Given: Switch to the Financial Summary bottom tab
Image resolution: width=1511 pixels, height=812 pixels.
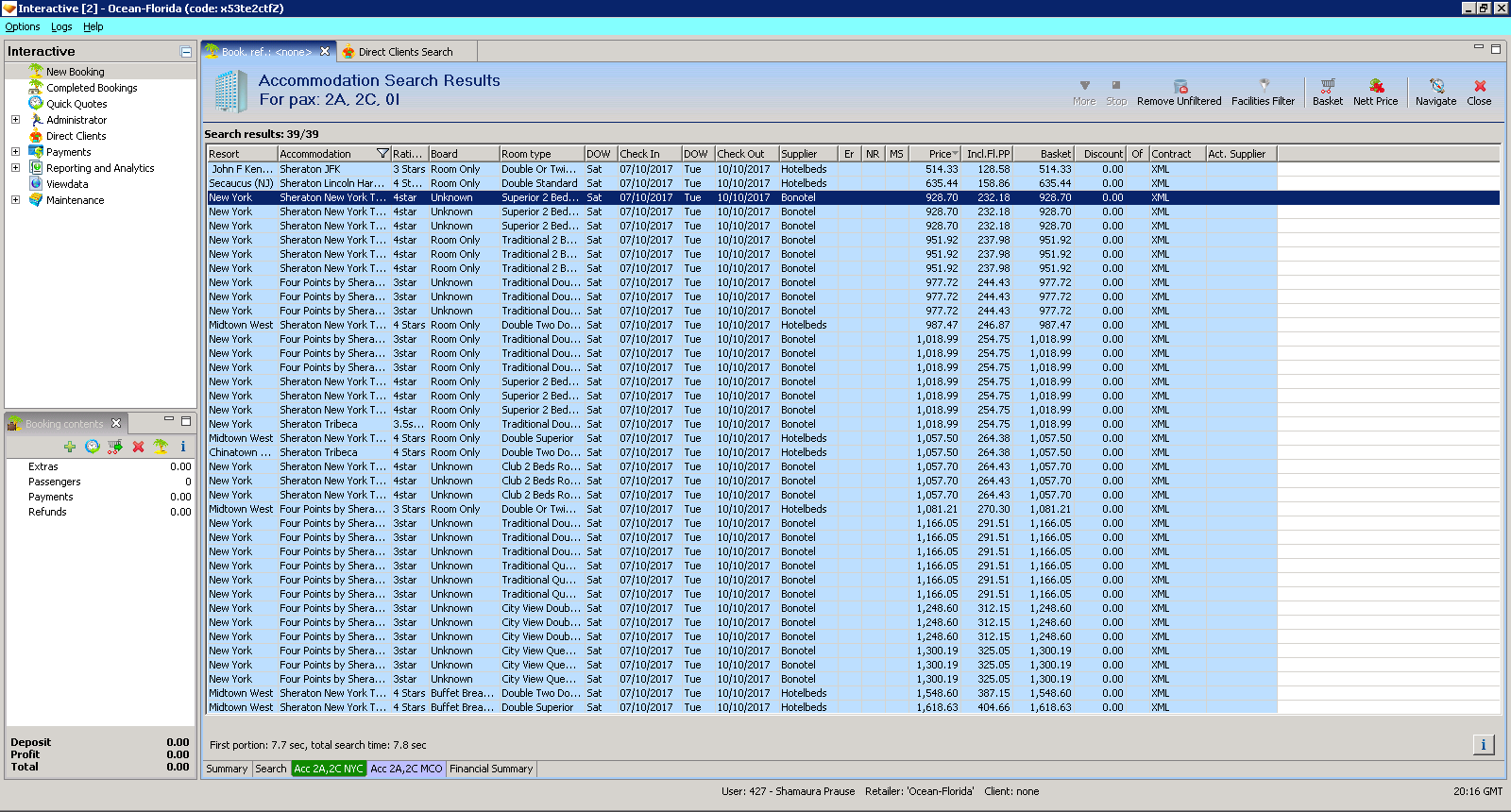Looking at the screenshot, I should pyautogui.click(x=491, y=769).
